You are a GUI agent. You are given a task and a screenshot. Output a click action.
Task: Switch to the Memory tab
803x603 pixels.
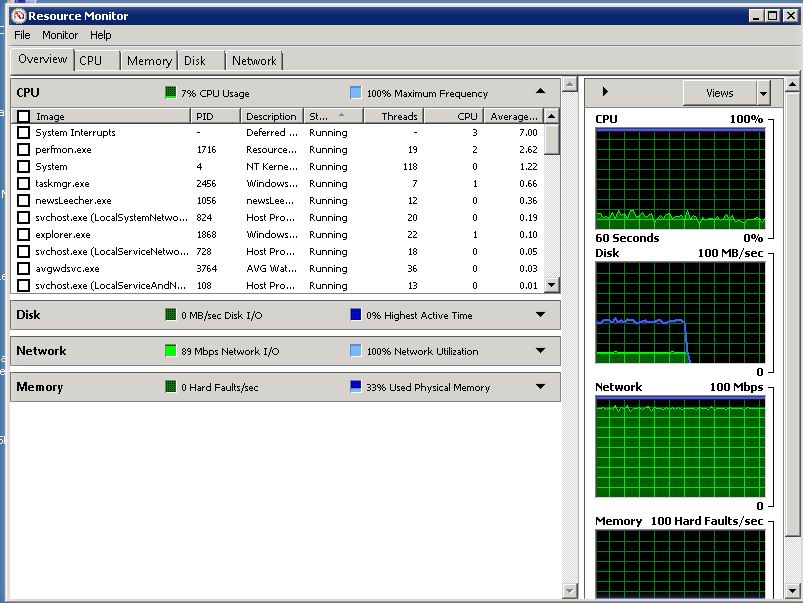149,61
